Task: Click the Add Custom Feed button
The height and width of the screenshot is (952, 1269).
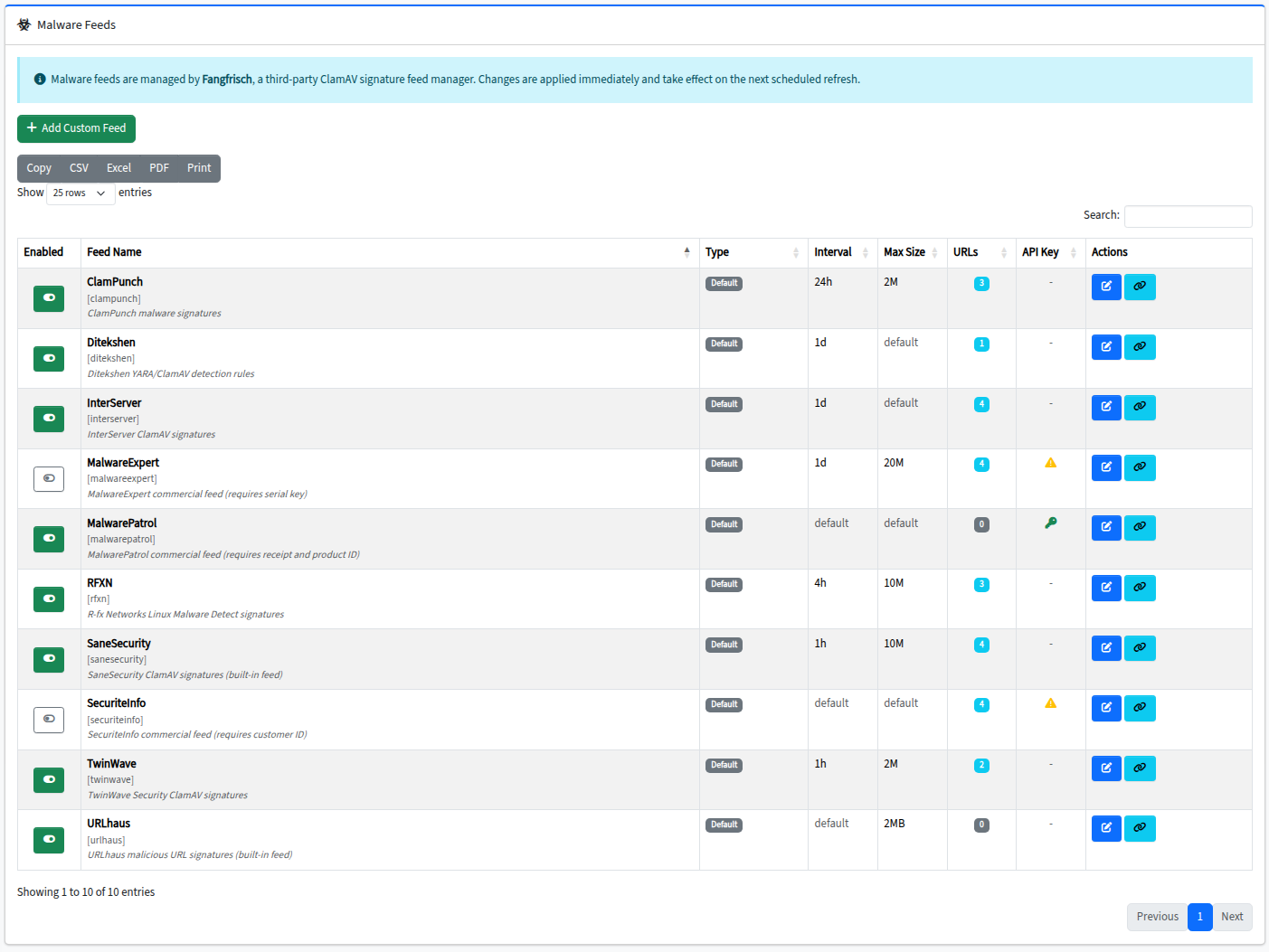Action: pyautogui.click(x=76, y=128)
